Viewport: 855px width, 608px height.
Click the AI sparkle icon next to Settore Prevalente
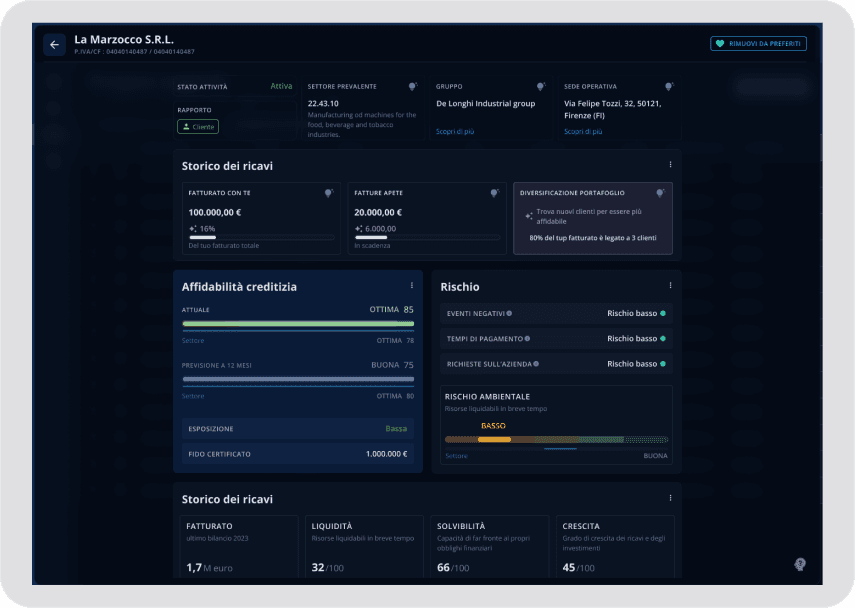tap(413, 87)
